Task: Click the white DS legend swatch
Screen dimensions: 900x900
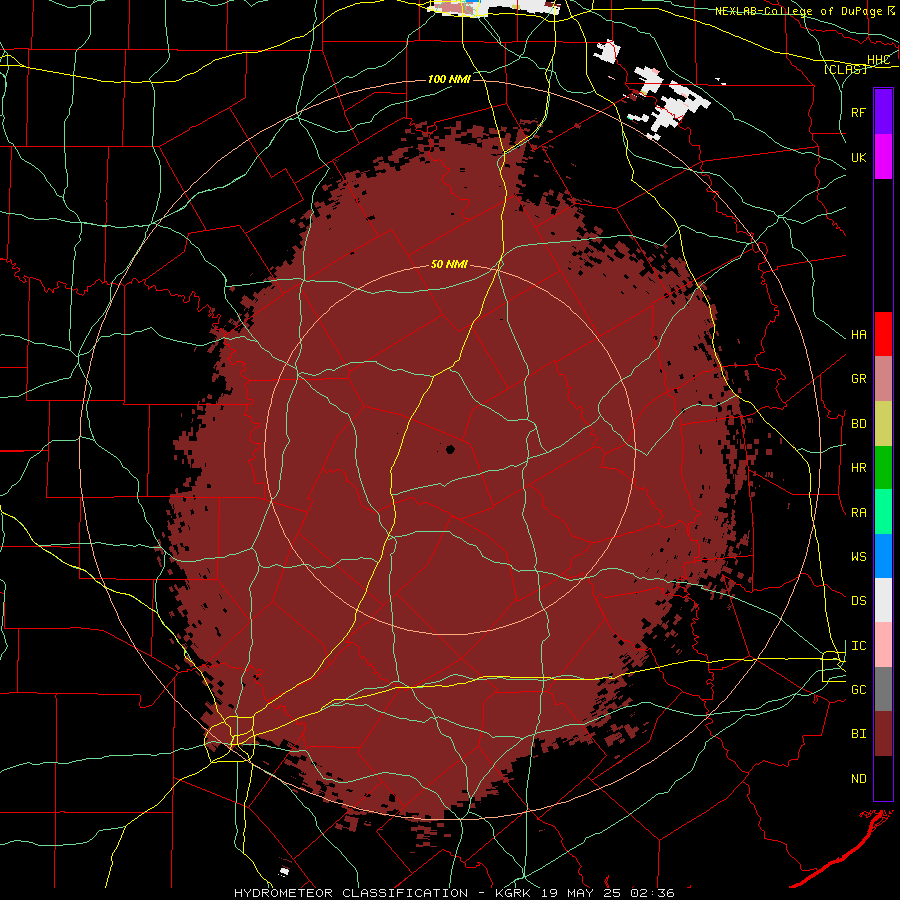Action: click(x=883, y=600)
